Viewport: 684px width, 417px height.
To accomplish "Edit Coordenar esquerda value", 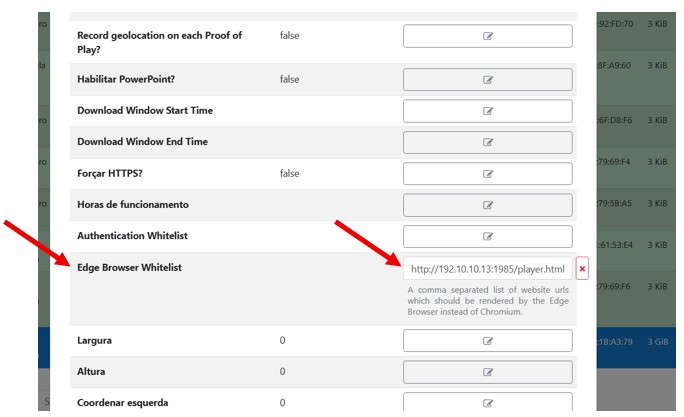I will tap(488, 403).
